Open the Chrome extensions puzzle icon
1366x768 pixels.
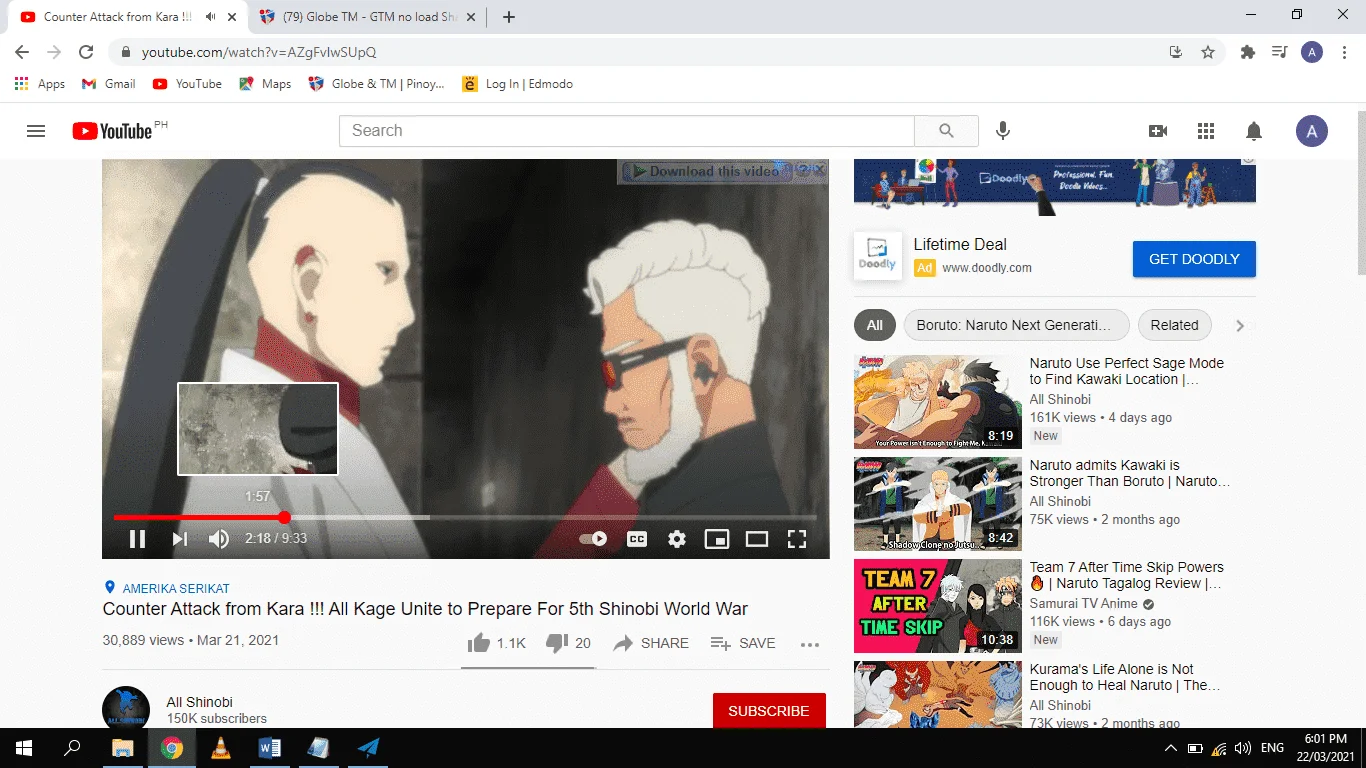point(1248,52)
